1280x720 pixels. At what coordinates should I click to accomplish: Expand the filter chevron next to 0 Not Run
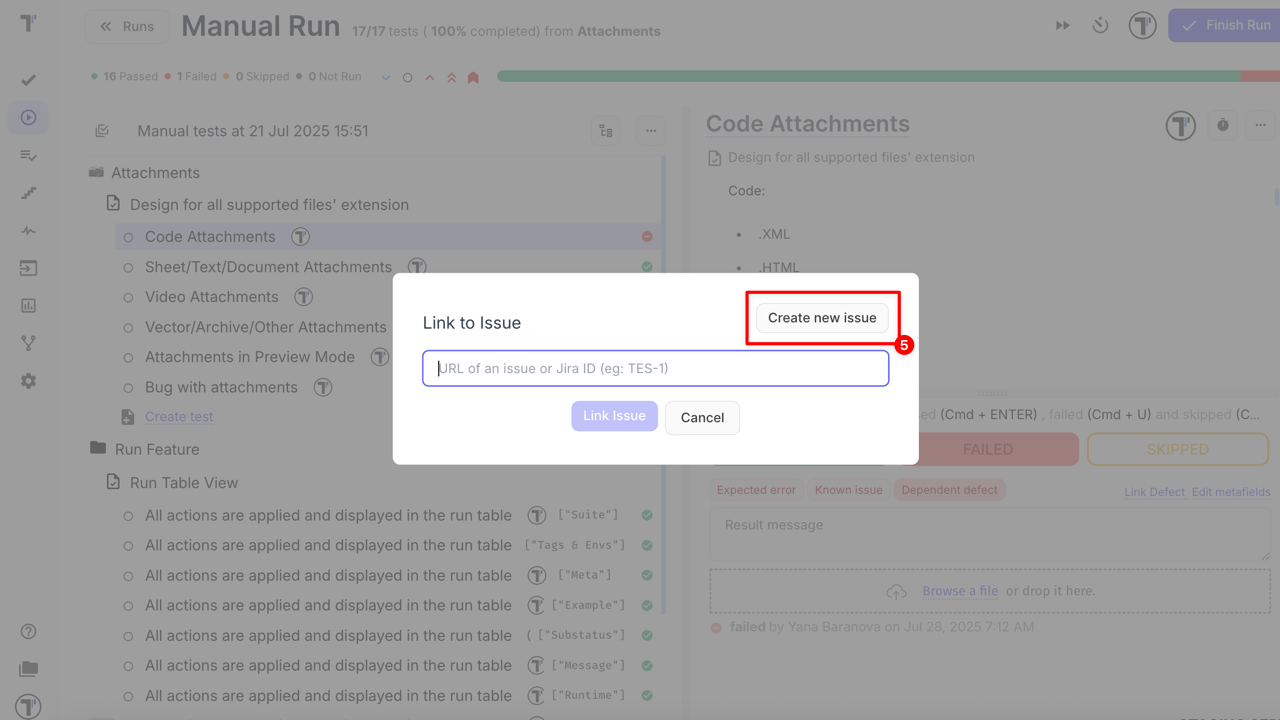click(385, 75)
